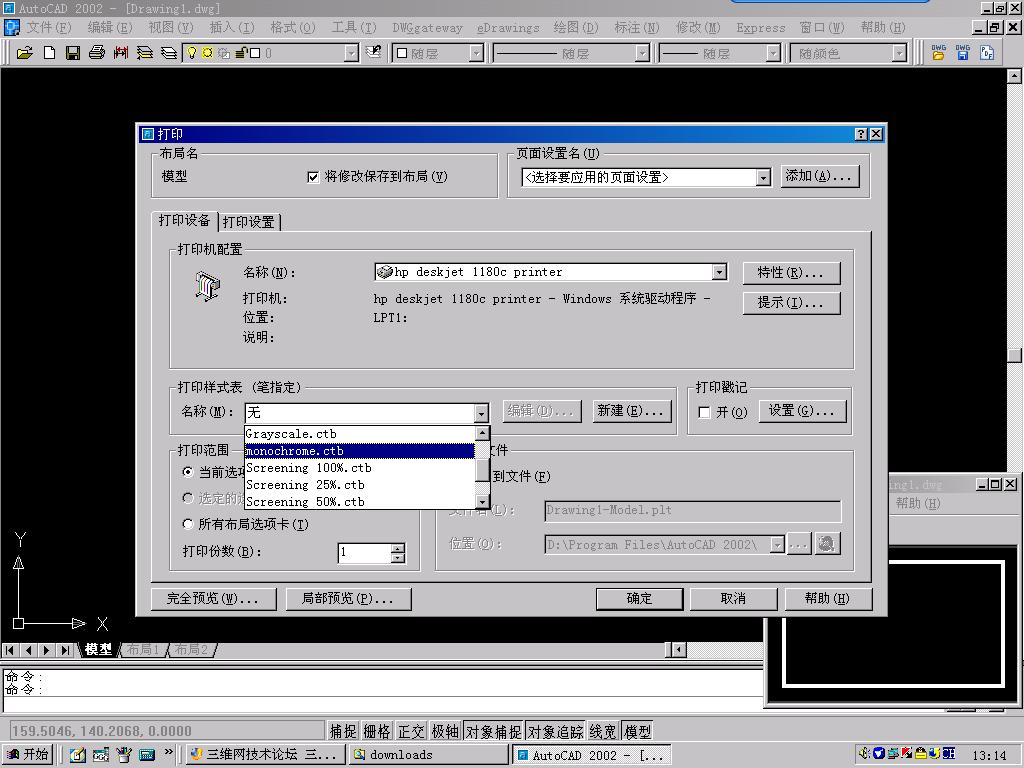The width and height of the screenshot is (1024, 768).
Task: Click the make object's layer current icon
Action: tap(374, 52)
